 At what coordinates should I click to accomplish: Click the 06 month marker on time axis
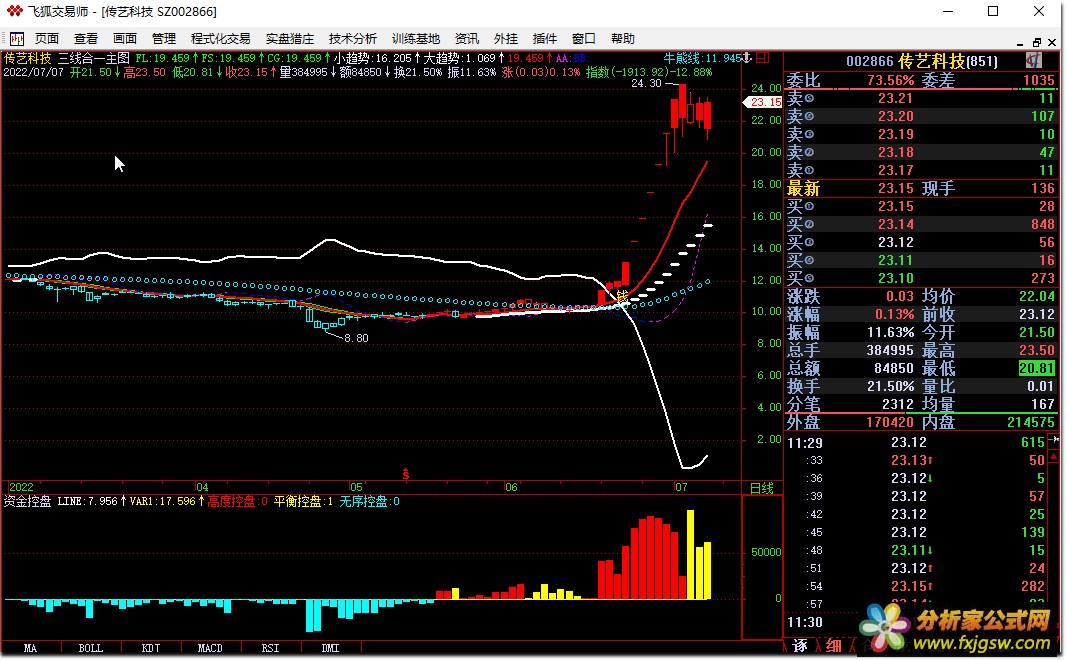pos(511,487)
